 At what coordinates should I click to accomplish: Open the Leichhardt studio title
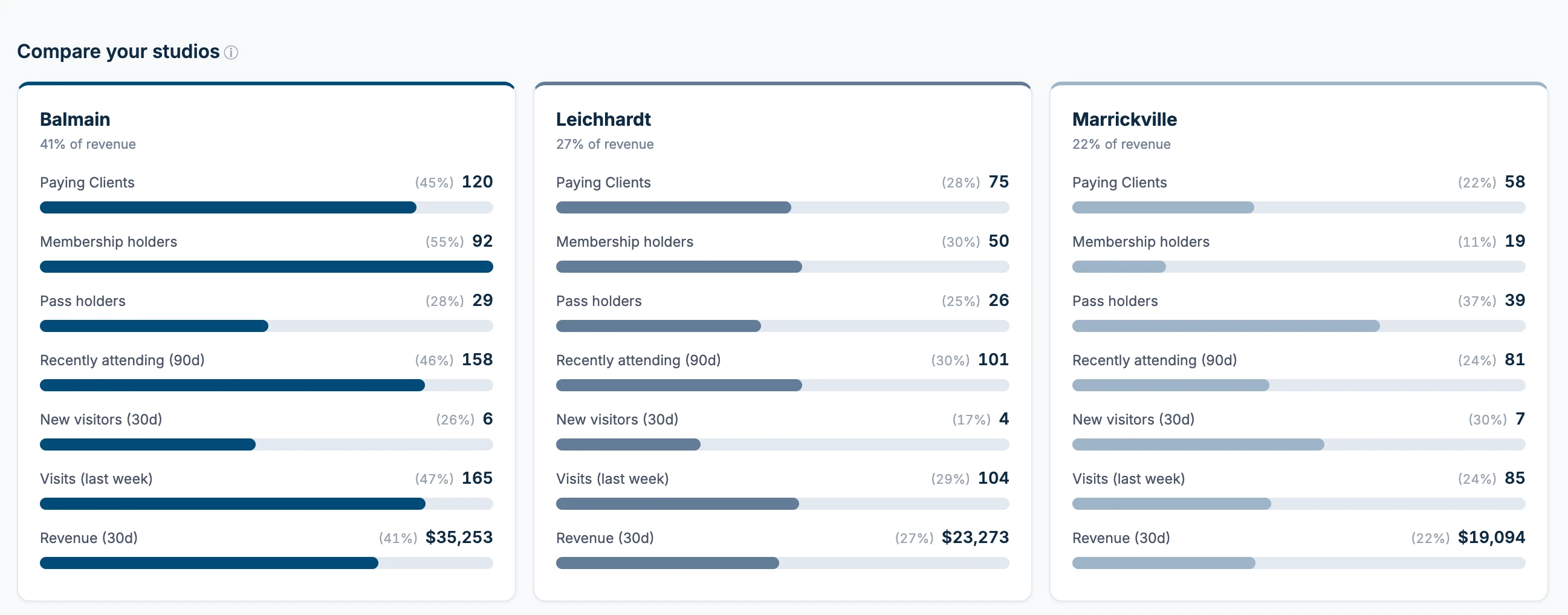click(x=603, y=119)
